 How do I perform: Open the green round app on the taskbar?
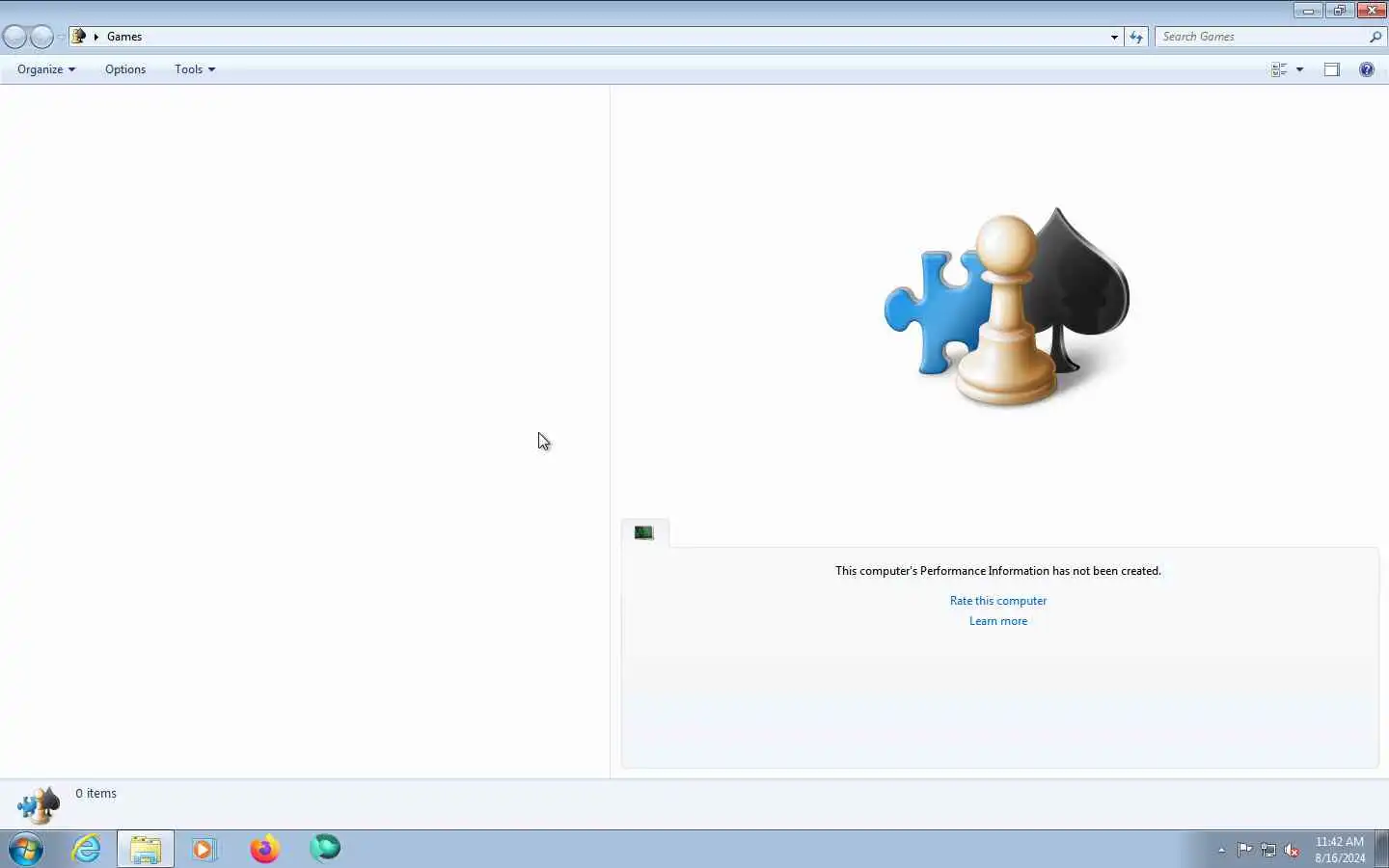[x=325, y=849]
